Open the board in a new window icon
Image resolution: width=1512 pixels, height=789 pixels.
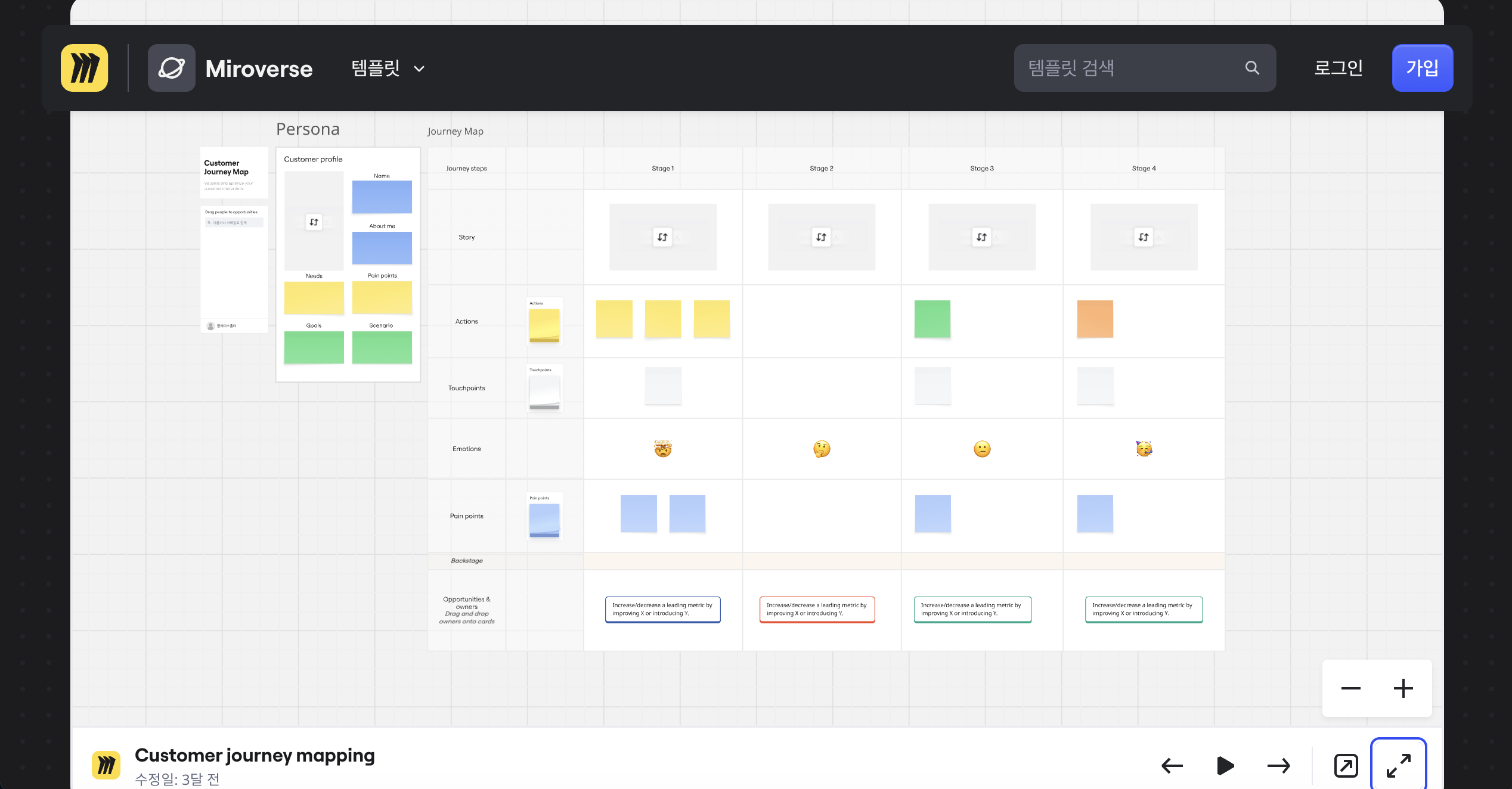(1346, 765)
